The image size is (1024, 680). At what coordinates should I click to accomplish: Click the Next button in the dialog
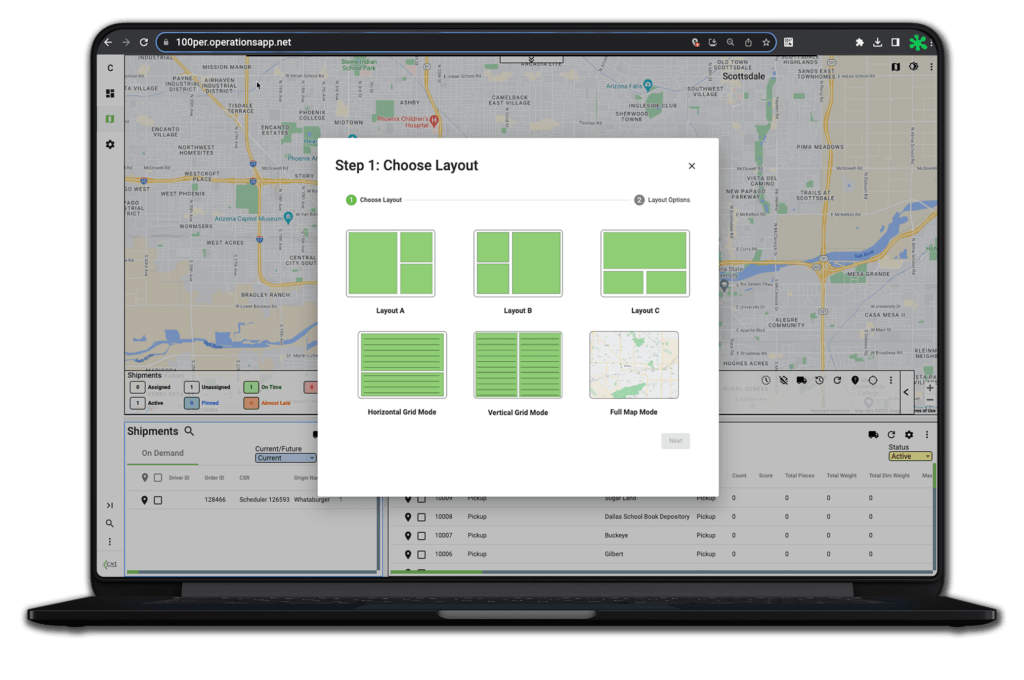[675, 440]
